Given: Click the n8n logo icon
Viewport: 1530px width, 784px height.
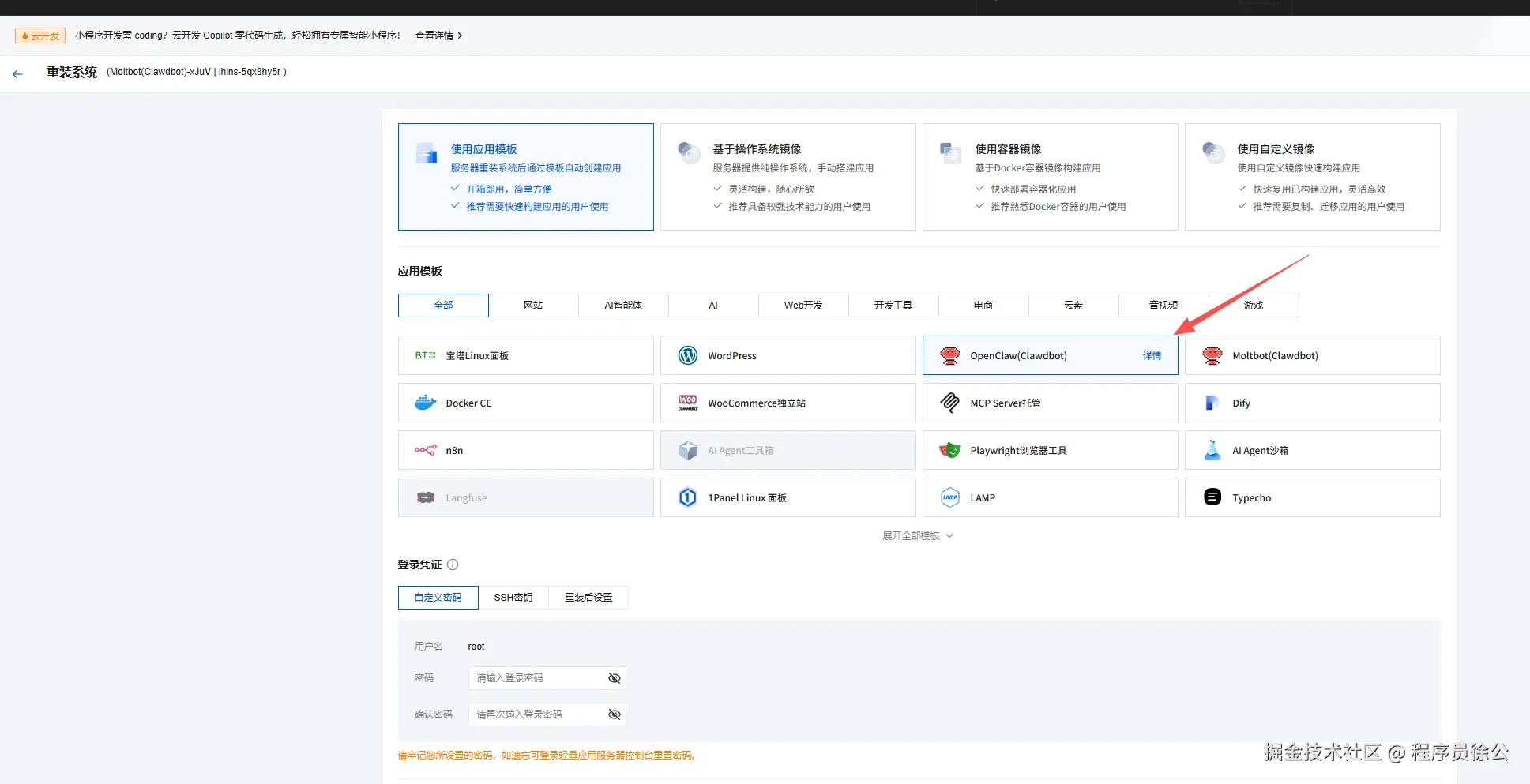Looking at the screenshot, I should [426, 450].
